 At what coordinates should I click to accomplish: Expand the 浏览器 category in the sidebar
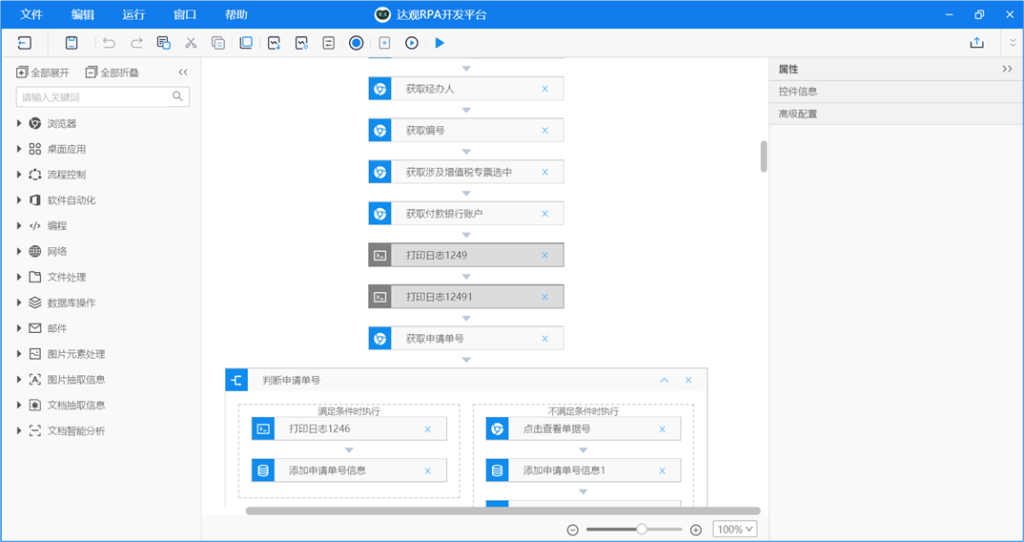(x=19, y=124)
